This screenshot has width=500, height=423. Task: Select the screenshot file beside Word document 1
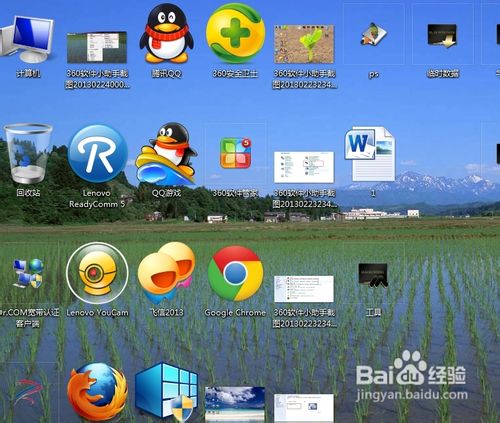tap(304, 167)
